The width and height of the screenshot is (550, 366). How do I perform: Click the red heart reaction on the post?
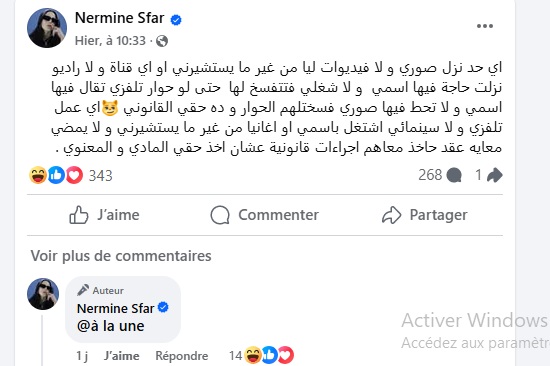74,175
